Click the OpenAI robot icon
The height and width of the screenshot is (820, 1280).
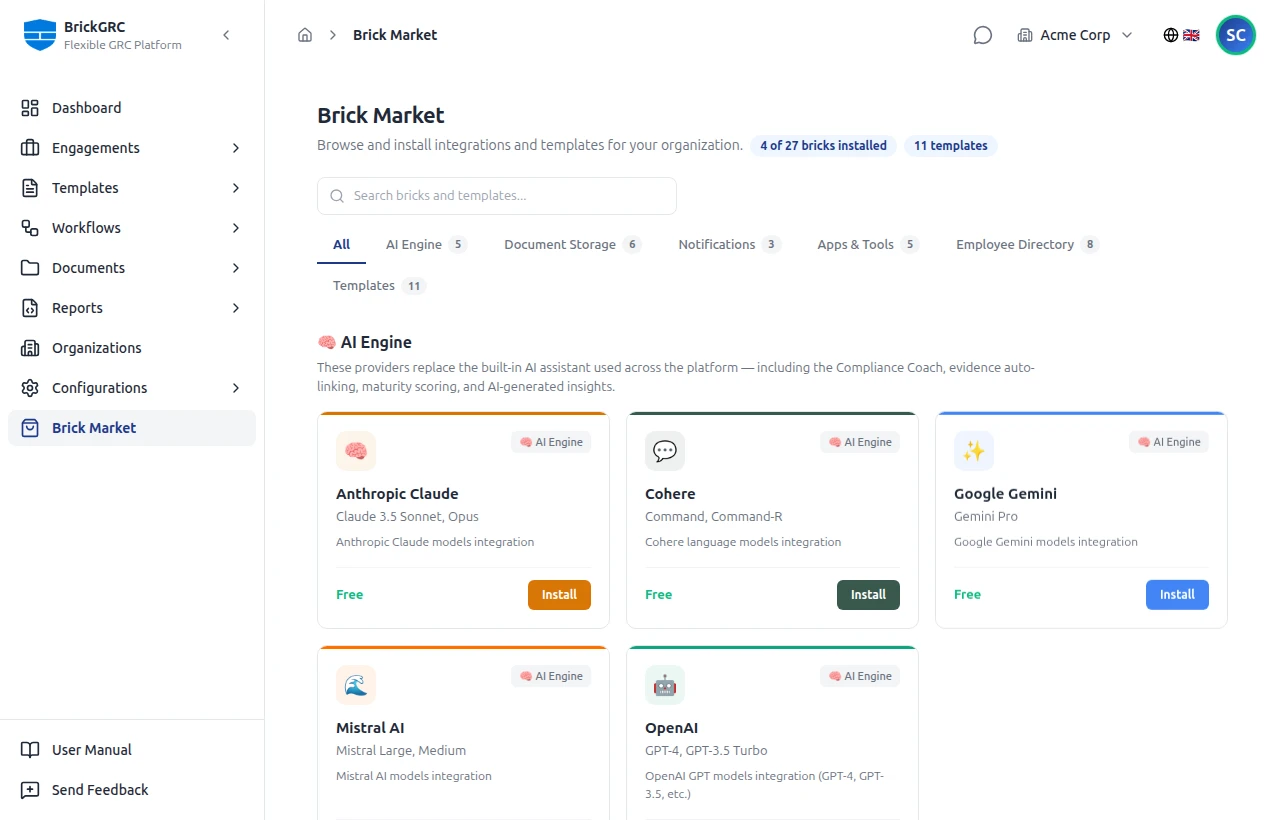[665, 685]
